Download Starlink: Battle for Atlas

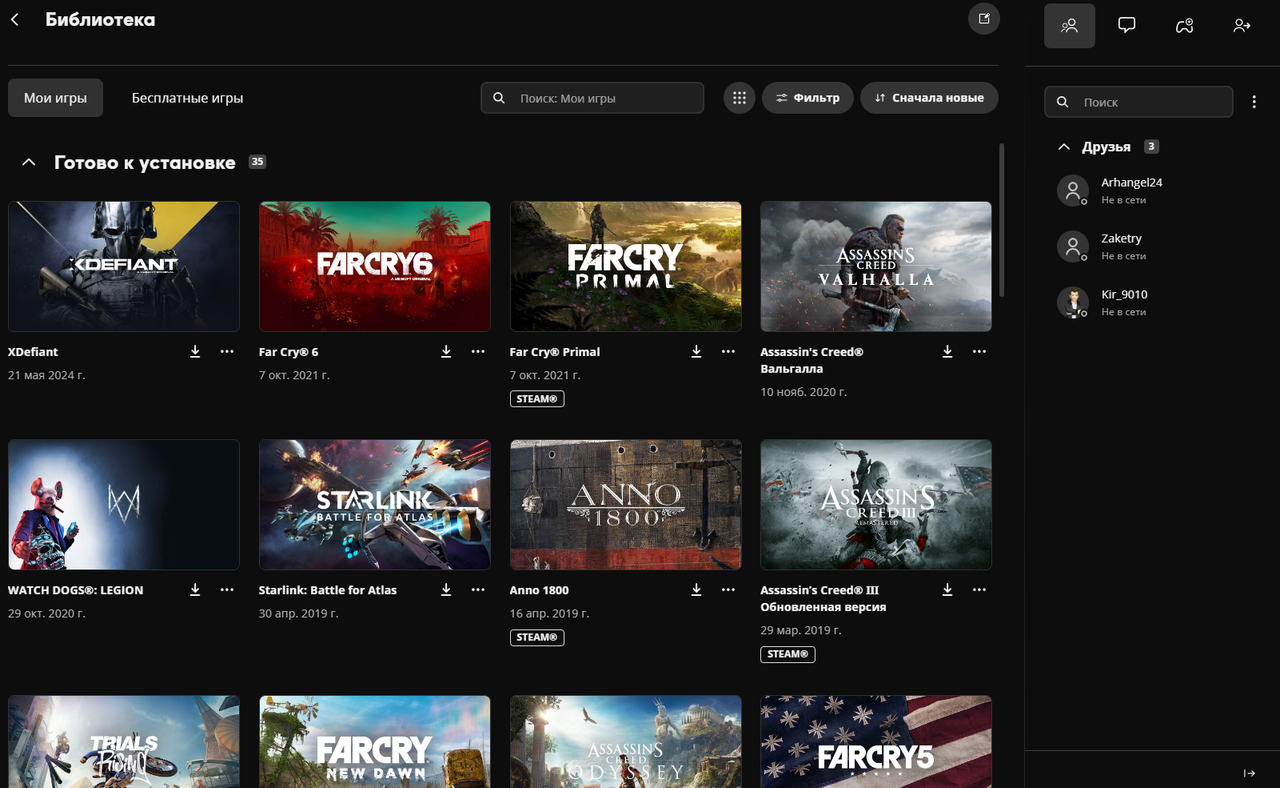446,590
